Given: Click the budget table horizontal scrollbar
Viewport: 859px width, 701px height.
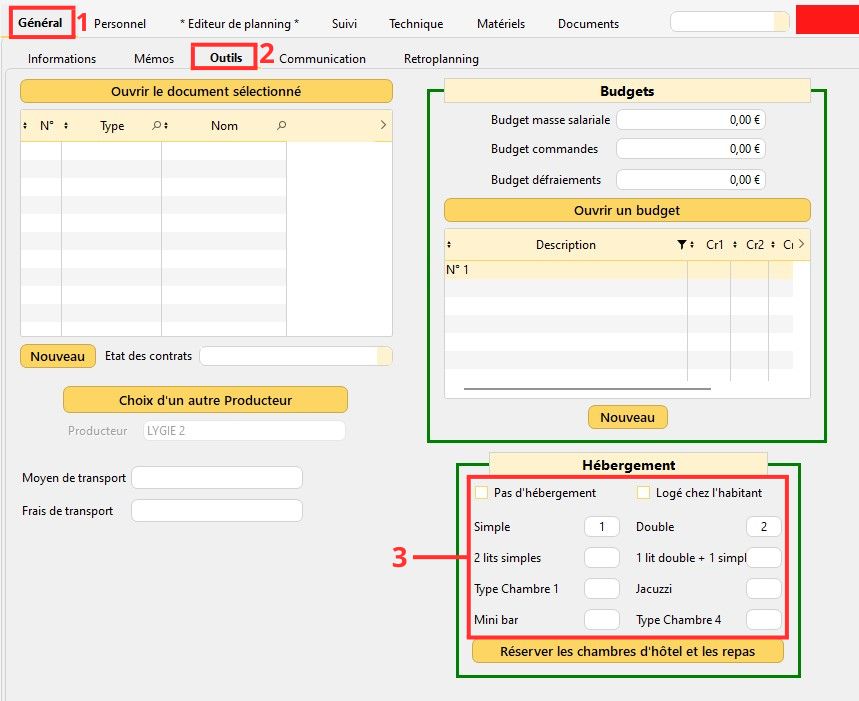Looking at the screenshot, I should click(587, 389).
